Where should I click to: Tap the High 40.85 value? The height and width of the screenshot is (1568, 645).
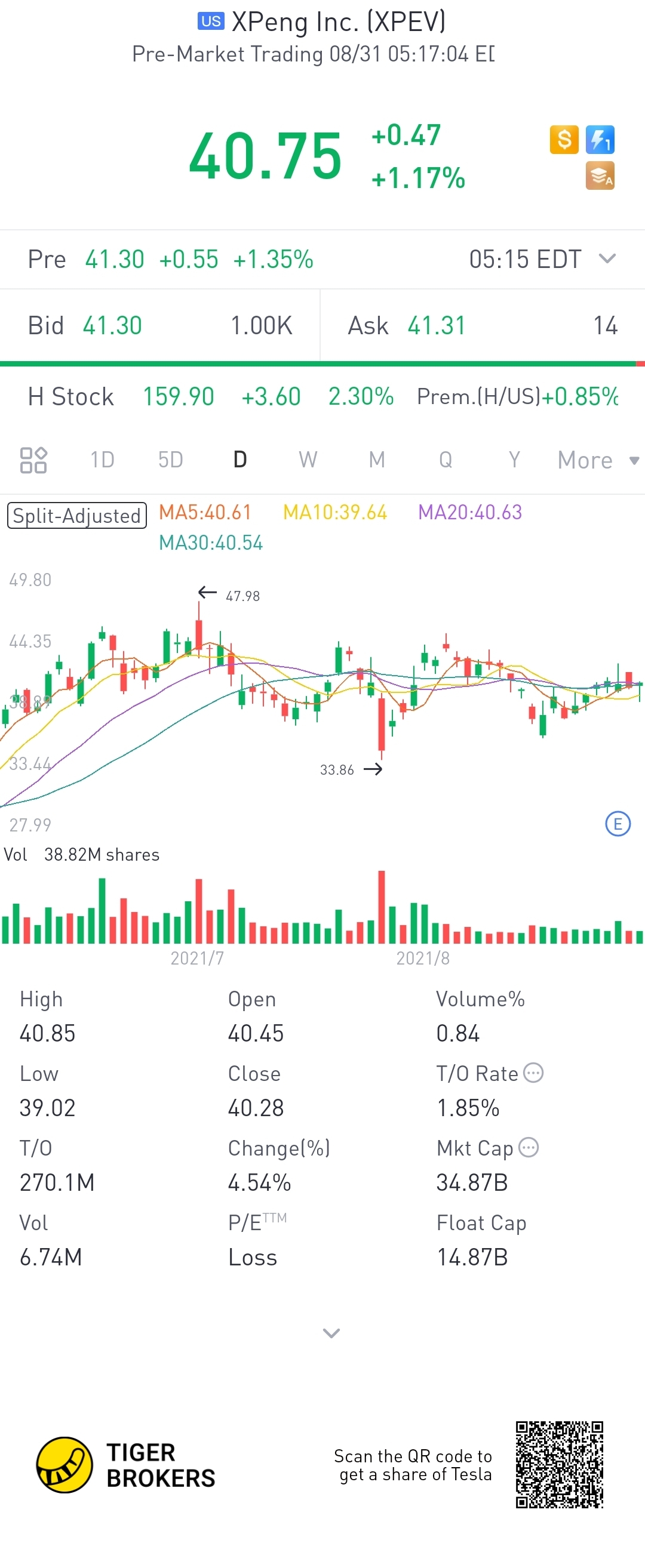pos(48,1033)
